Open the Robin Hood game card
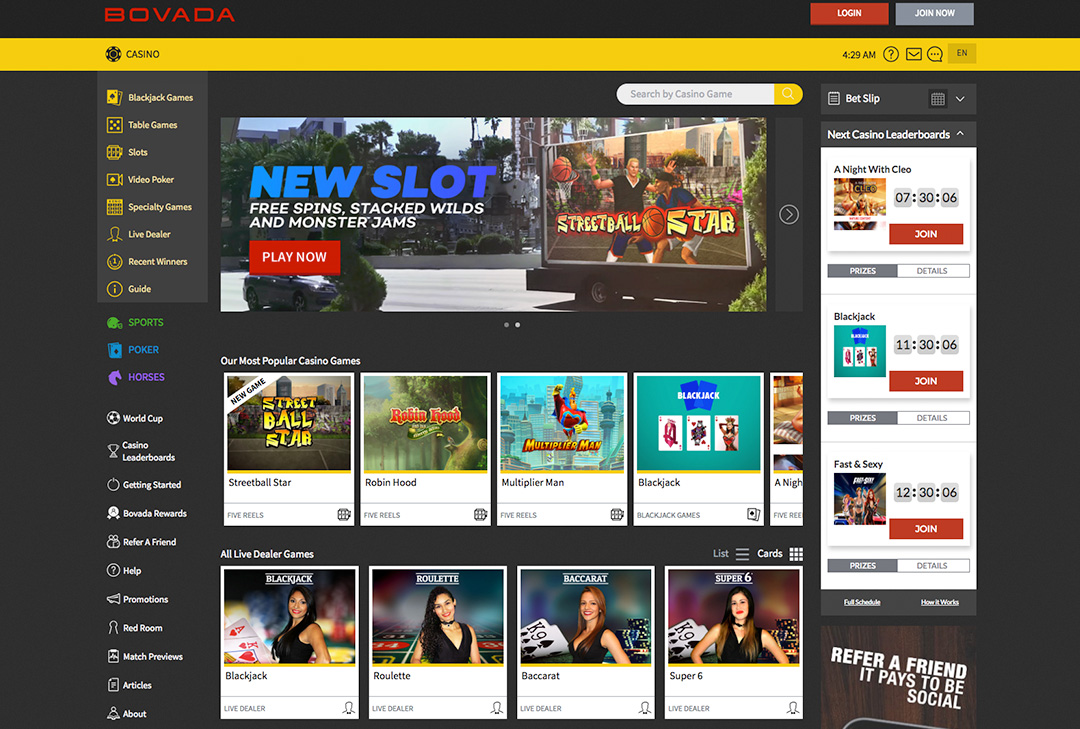Image resolution: width=1080 pixels, height=729 pixels. click(x=426, y=449)
